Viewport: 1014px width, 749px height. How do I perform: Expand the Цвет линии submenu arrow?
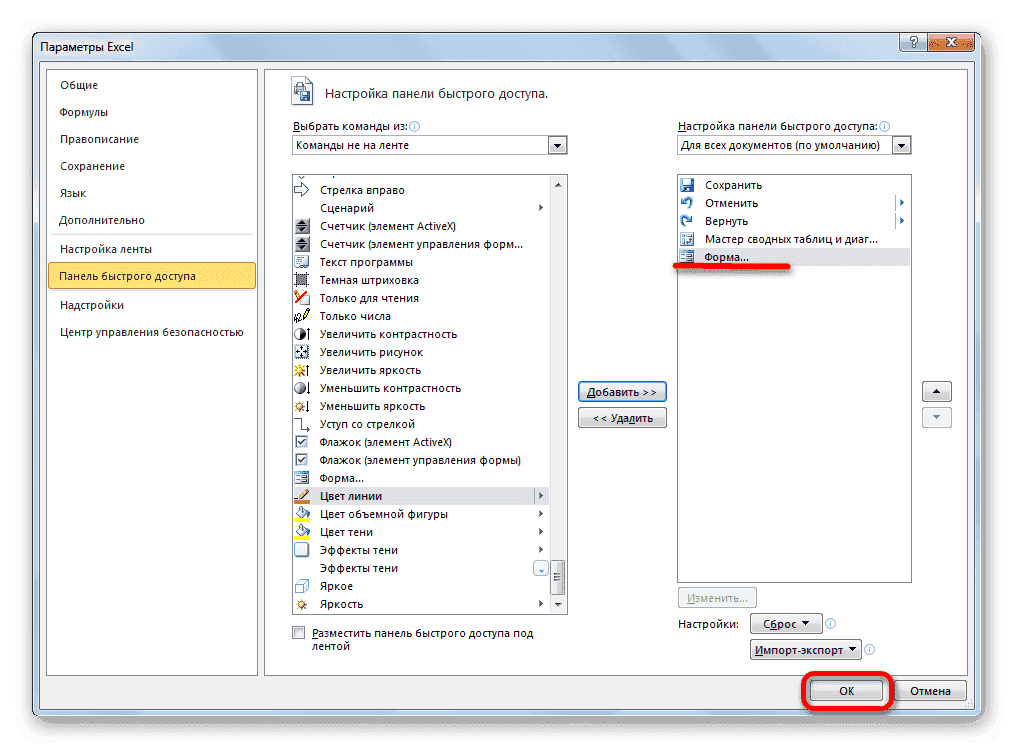coord(541,496)
